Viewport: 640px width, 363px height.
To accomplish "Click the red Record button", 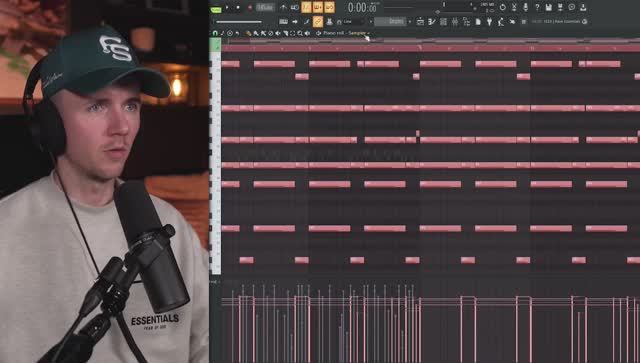I will point(250,7).
